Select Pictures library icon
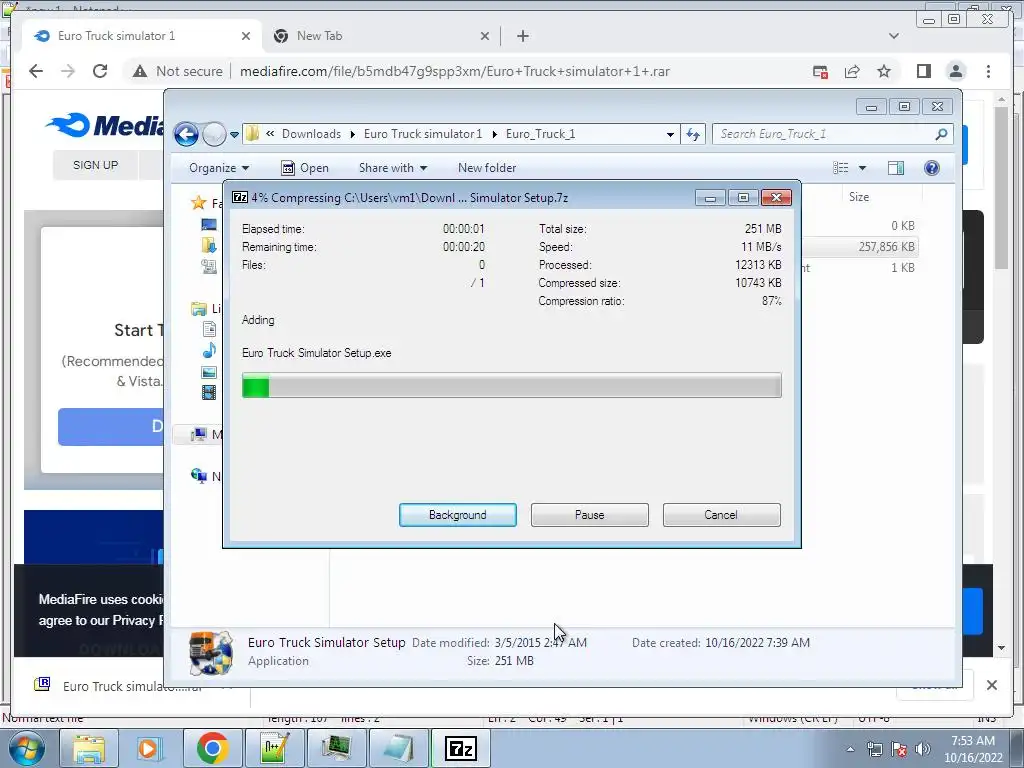The height and width of the screenshot is (768, 1024). point(209,372)
